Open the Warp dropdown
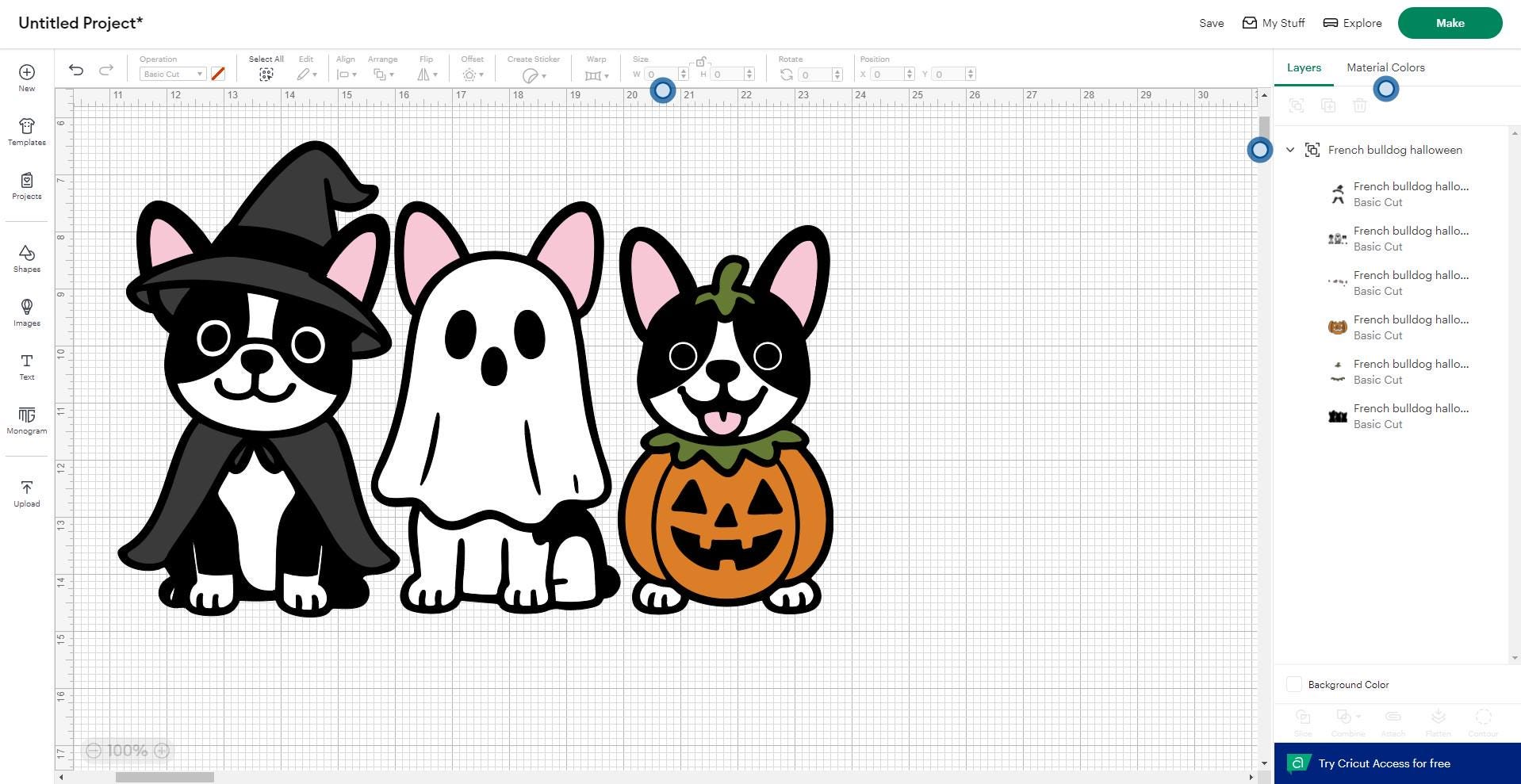This screenshot has height=784, width=1521. [596, 75]
